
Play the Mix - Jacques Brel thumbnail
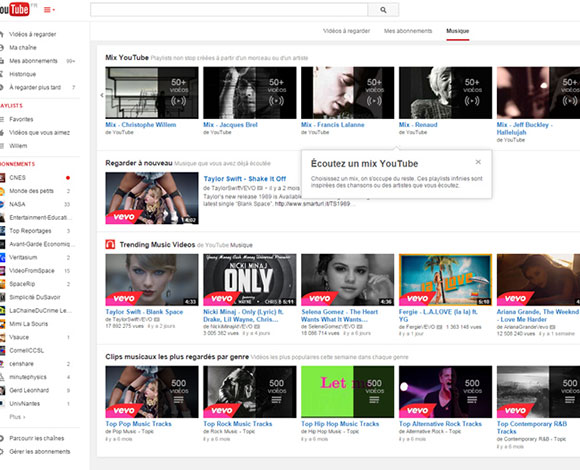click(x=250, y=93)
